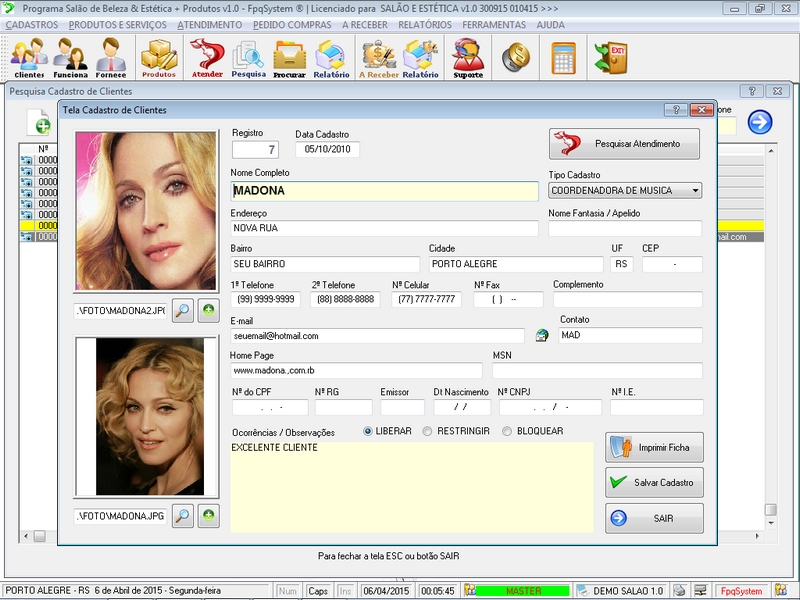The width and height of the screenshot is (800, 600).
Task: Click the Salvar Cadastro button
Action: point(654,482)
